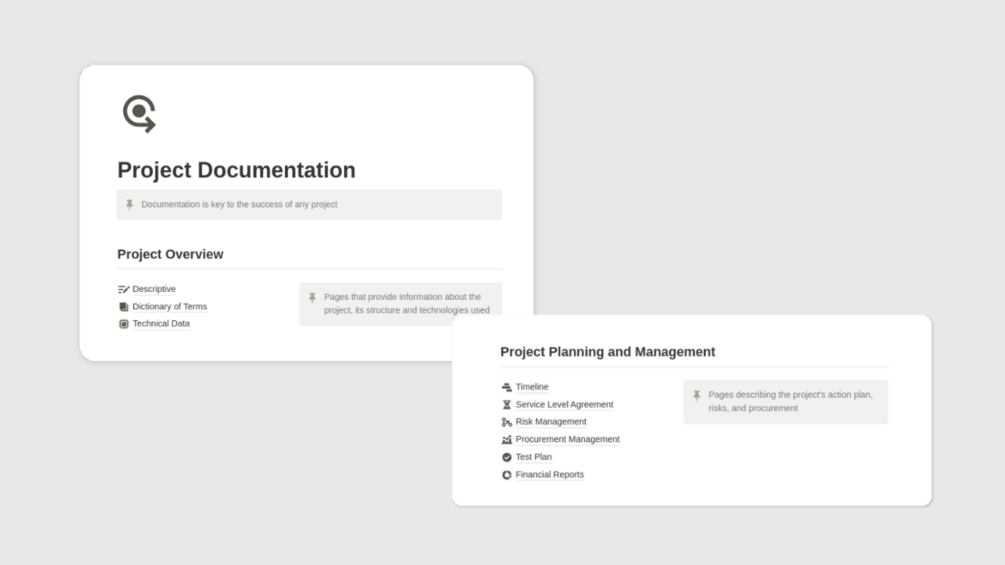Click the Financial Reports chart icon

506,475
